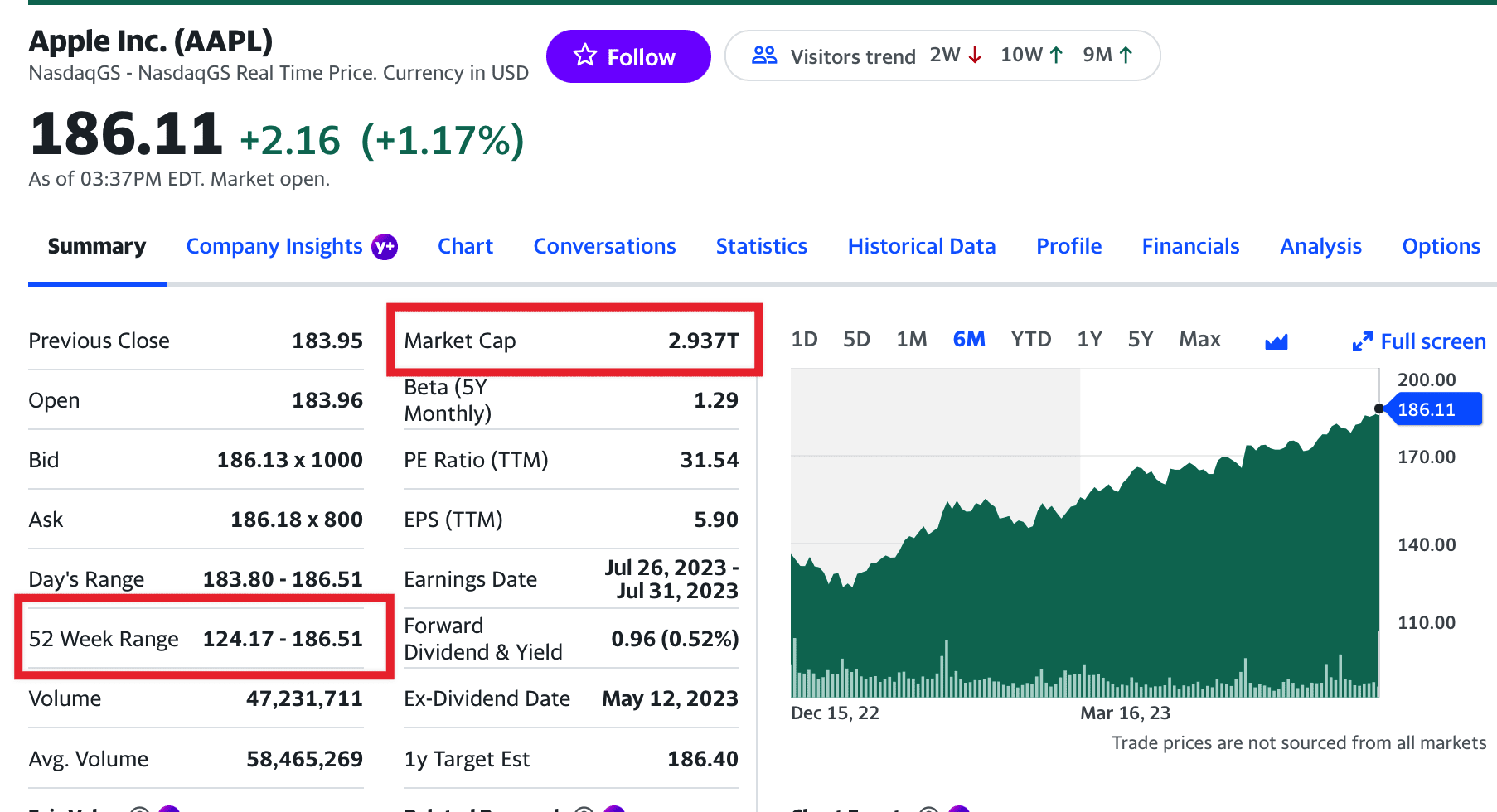Click the Earnings Date value
Viewport: 1497px width, 812px height.
[x=671, y=579]
